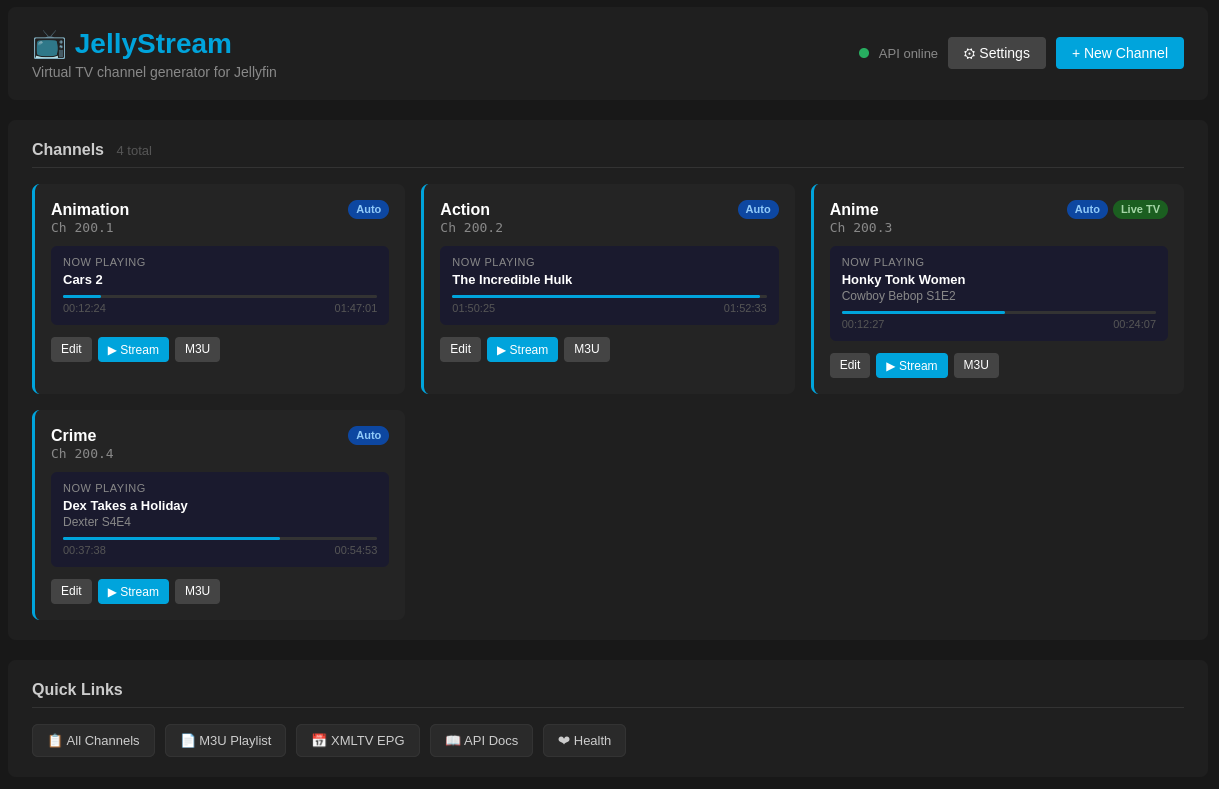The width and height of the screenshot is (1219, 789).
Task: Click the + New Channel button
Action: point(1119,53)
